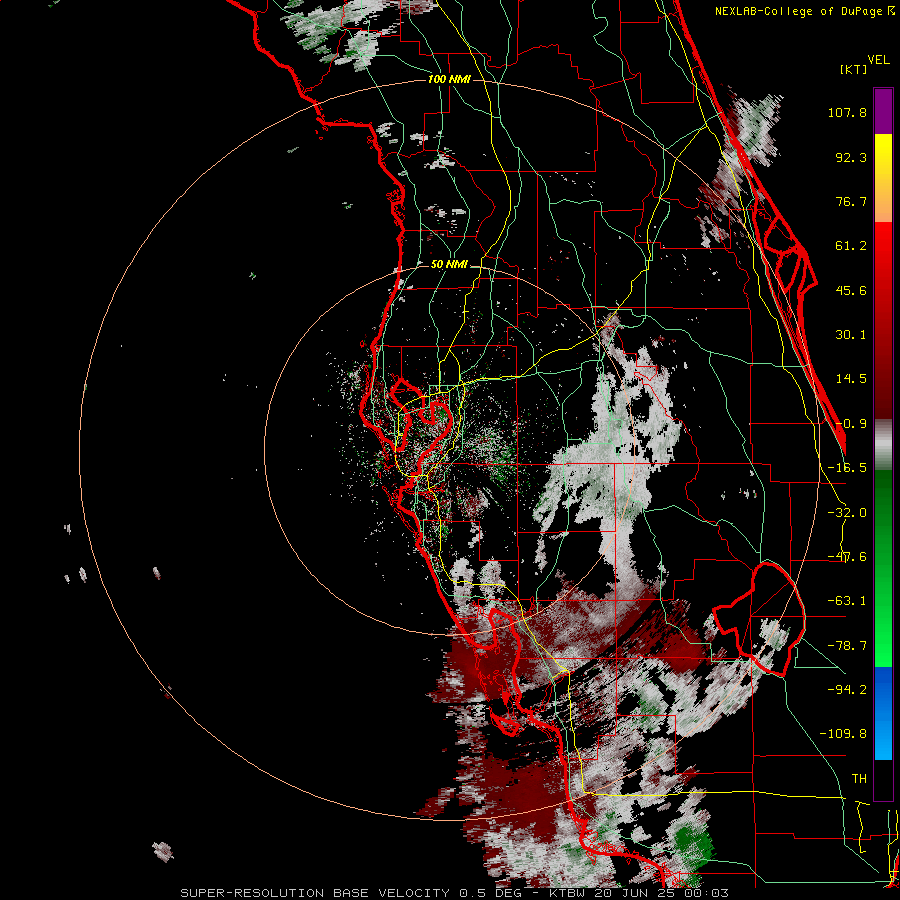
Task: Click the TH legend label
Action: pos(859,779)
